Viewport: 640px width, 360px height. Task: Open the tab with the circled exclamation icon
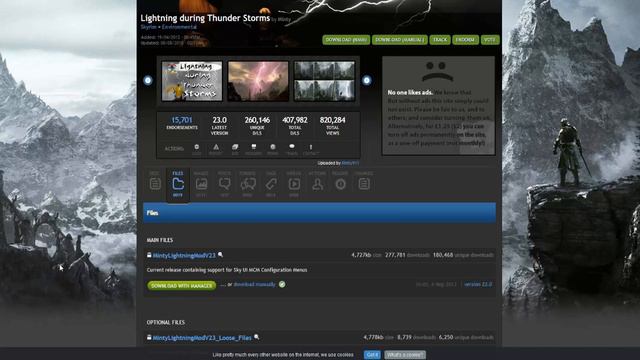(x=340, y=184)
